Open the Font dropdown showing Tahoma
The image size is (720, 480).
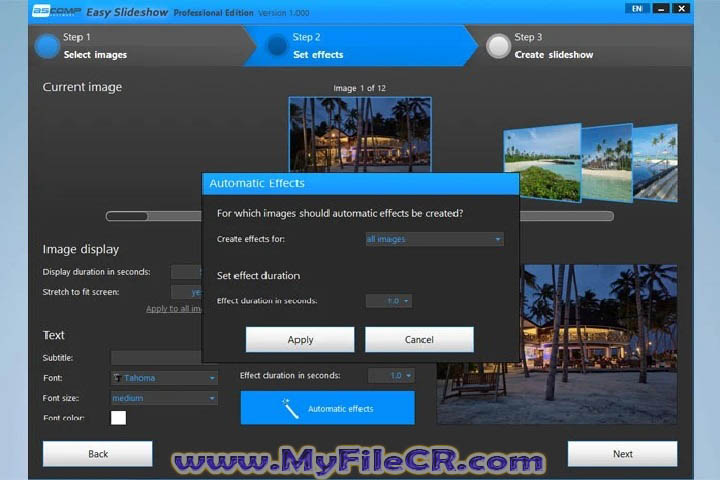coord(164,378)
